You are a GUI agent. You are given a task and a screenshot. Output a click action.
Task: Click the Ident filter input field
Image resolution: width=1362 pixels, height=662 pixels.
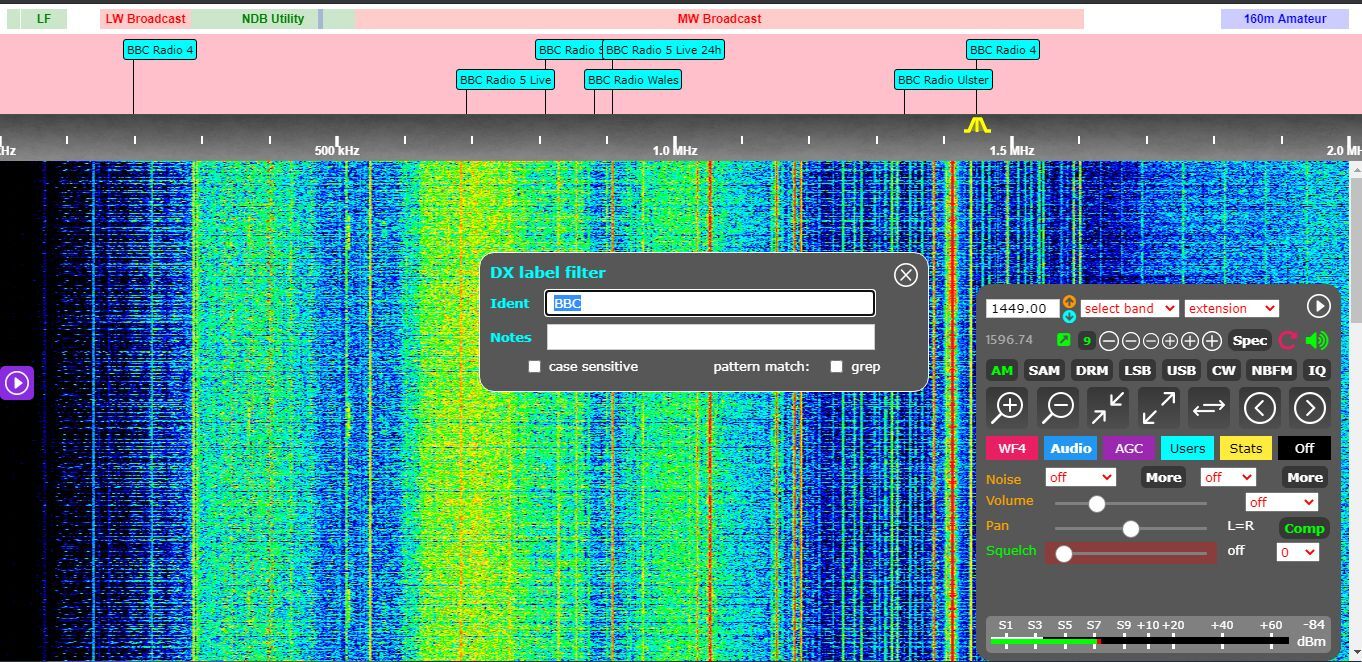pyautogui.click(x=710, y=303)
